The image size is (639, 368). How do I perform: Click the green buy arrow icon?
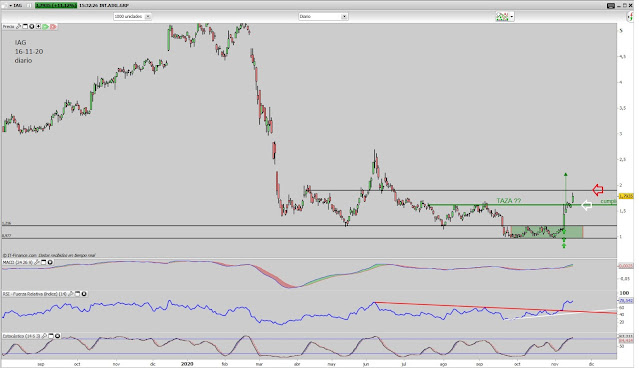tap(45, 26)
